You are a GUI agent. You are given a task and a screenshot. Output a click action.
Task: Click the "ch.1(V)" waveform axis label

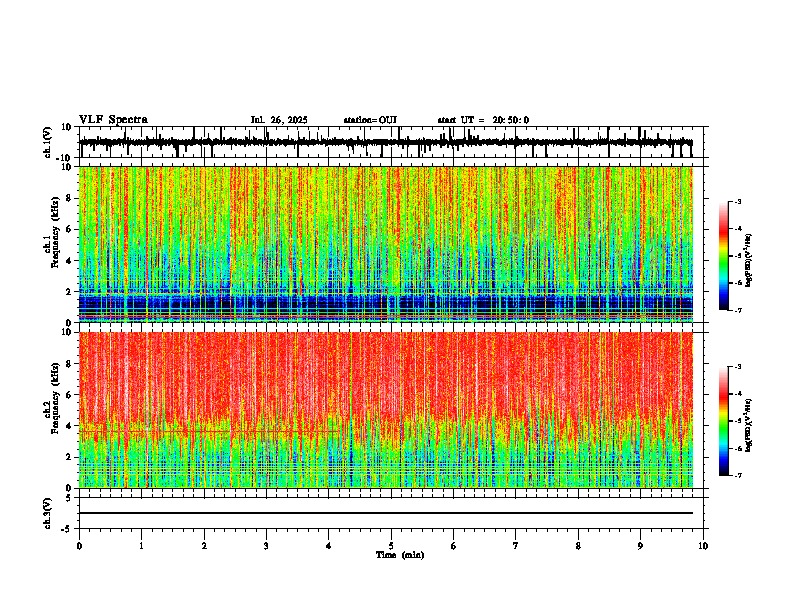pyautogui.click(x=48, y=142)
